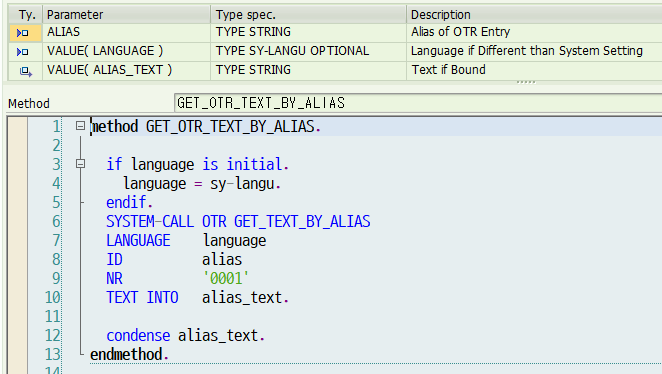Click TYPE STRING in the ALIAS row
The width and height of the screenshot is (662, 374).
(x=309, y=32)
